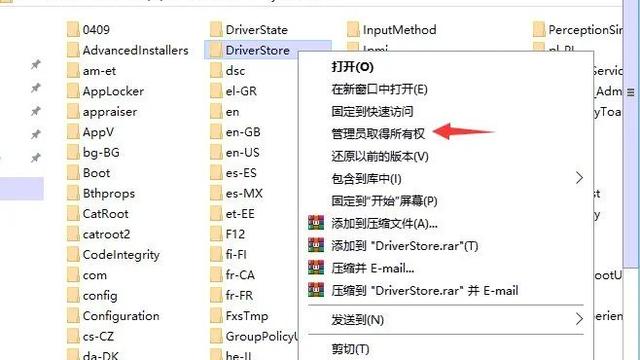The height and width of the screenshot is (360, 640).
Task: Select the Configuration folder name
Action: point(121,316)
